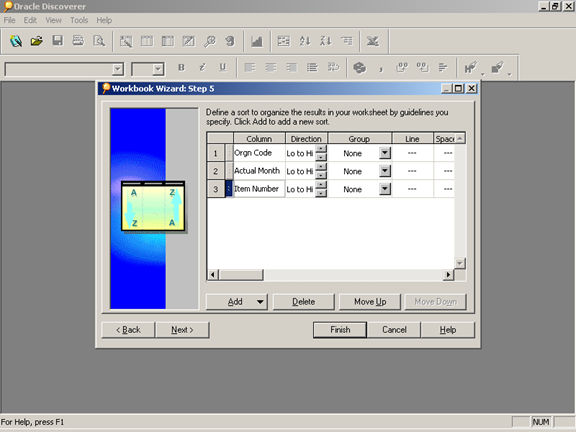The width and height of the screenshot is (576, 432).
Task: Click the Align right icon
Action: 292,68
